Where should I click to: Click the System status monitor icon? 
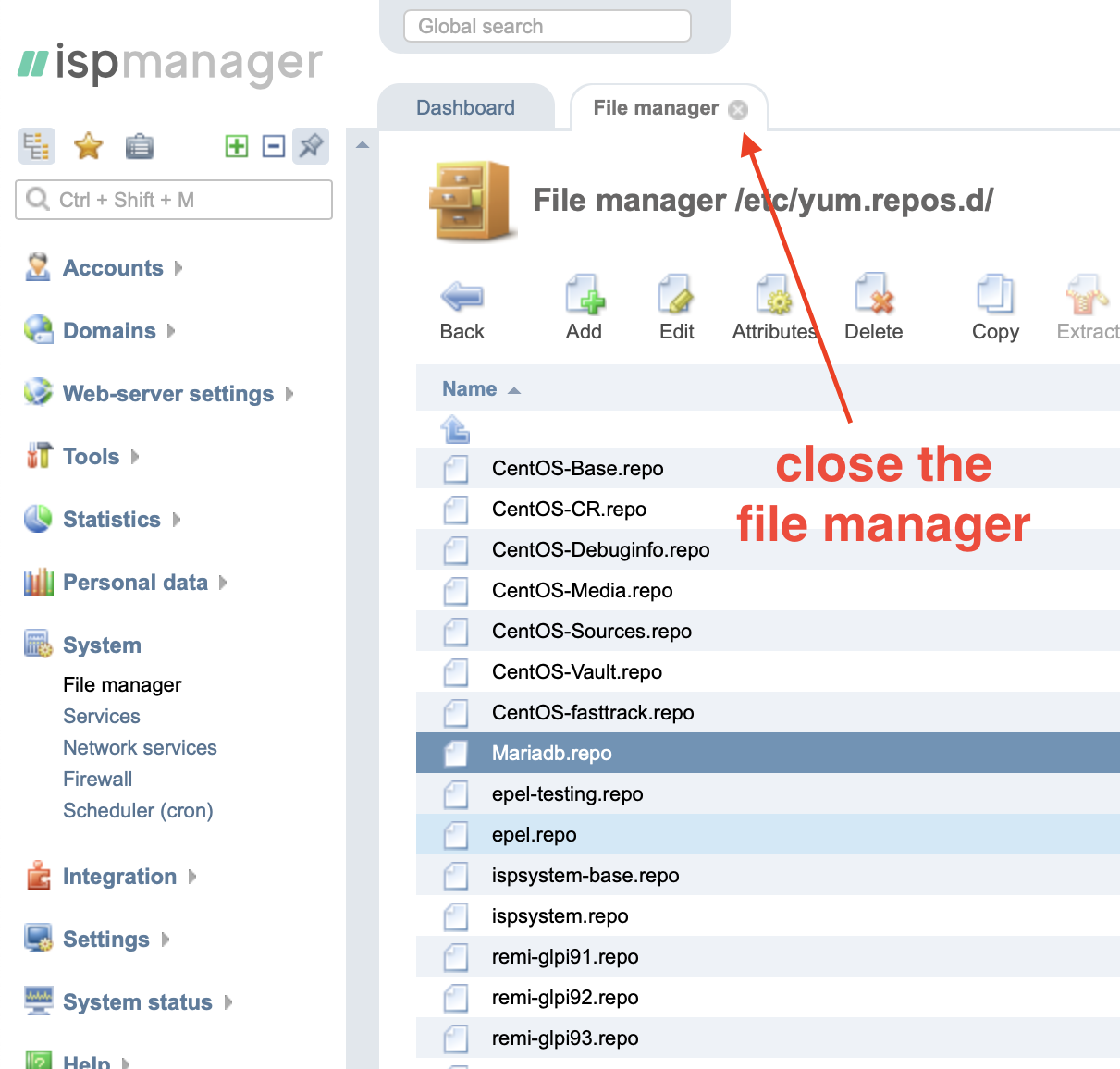click(x=38, y=1001)
